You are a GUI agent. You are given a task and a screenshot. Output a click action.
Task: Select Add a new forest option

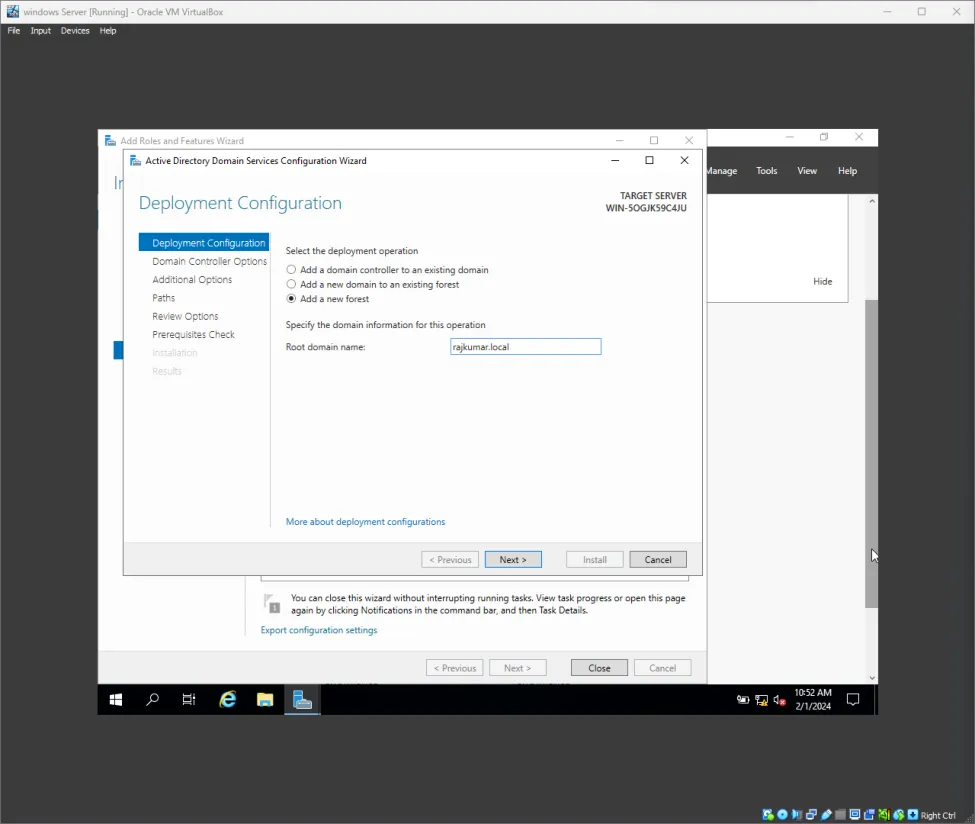[x=328, y=299]
